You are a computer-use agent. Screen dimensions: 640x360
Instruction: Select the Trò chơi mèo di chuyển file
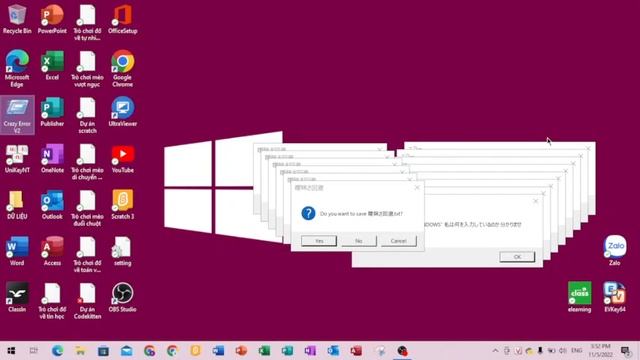87,162
